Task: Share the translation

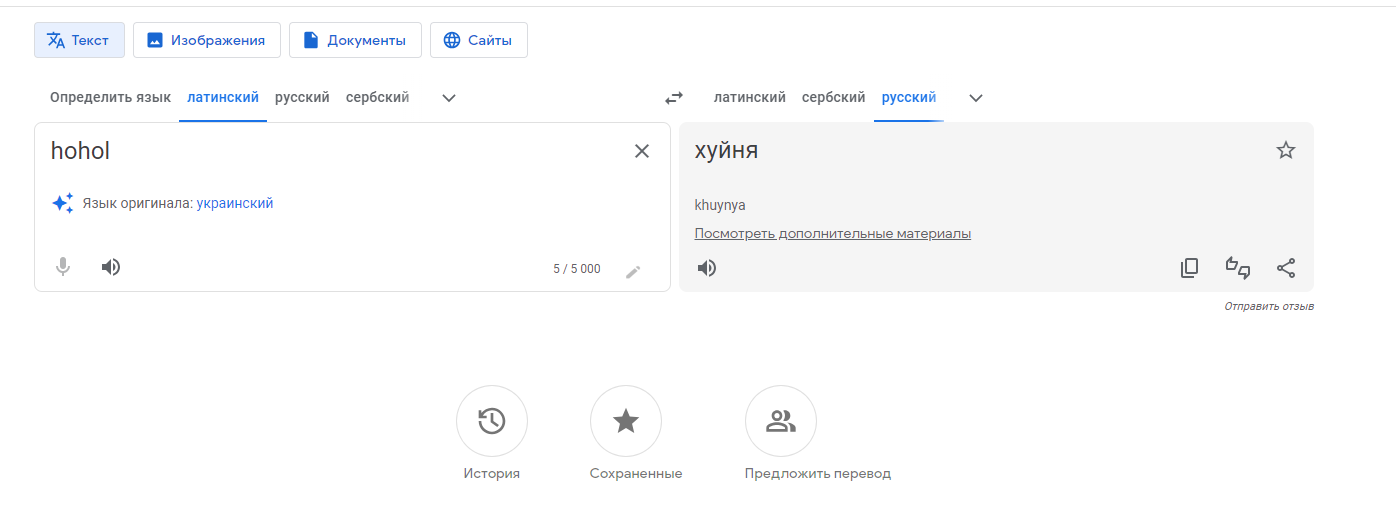Action: 1286,268
